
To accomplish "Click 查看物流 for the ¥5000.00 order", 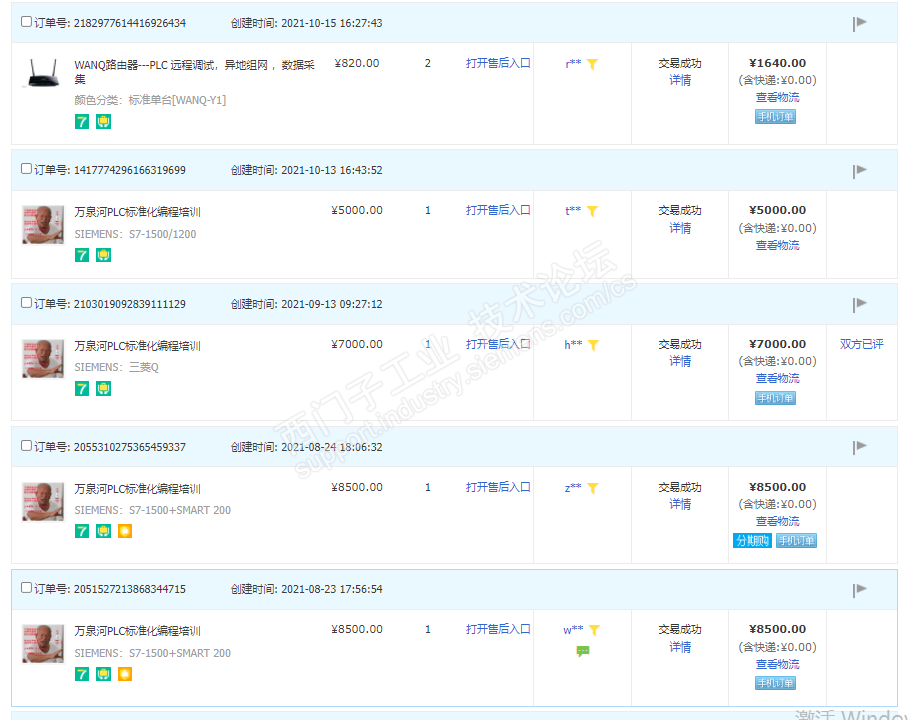I will click(777, 245).
